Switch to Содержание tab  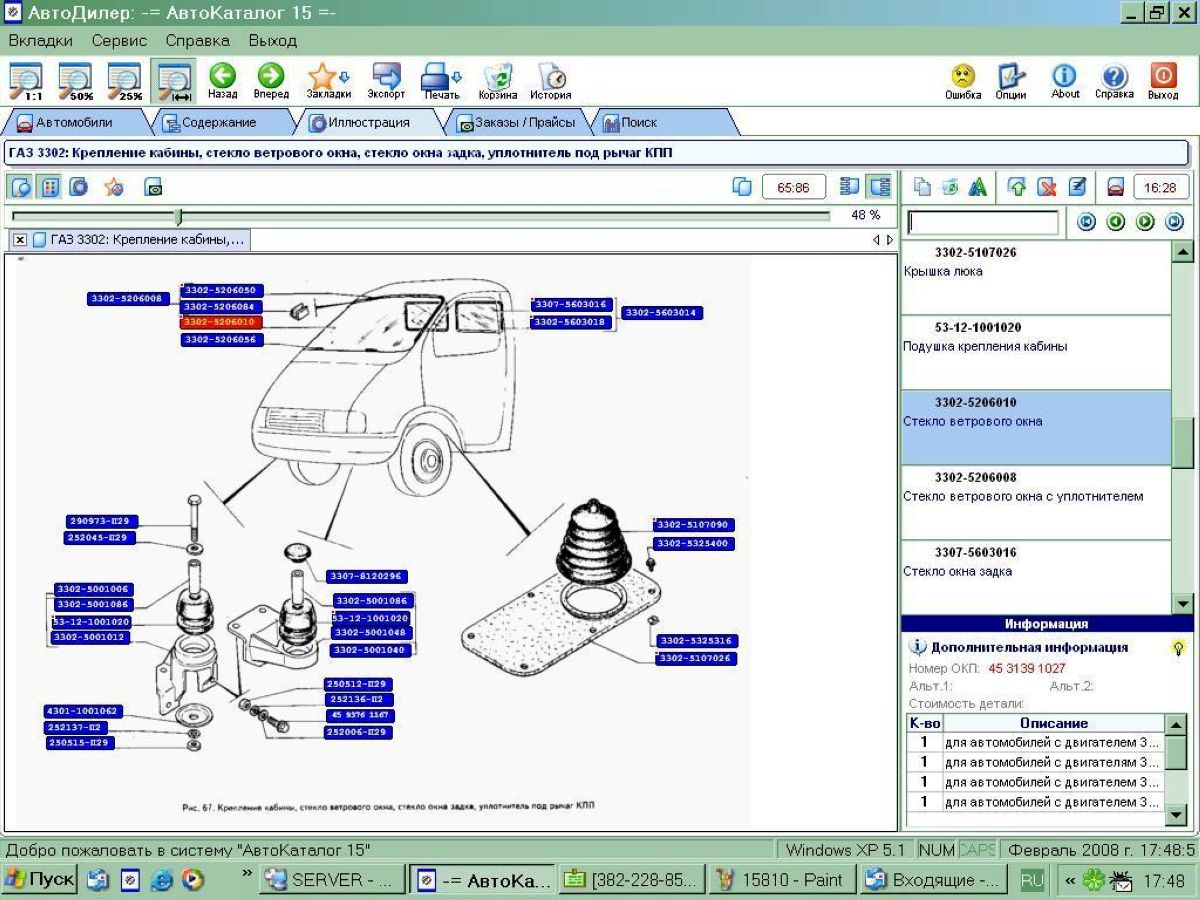pos(217,123)
